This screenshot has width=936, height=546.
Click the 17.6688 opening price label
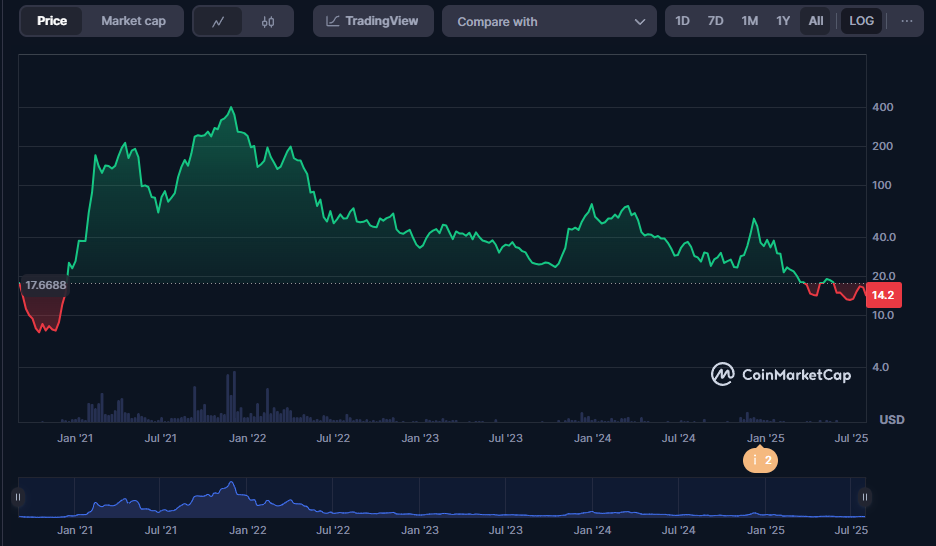point(45,285)
